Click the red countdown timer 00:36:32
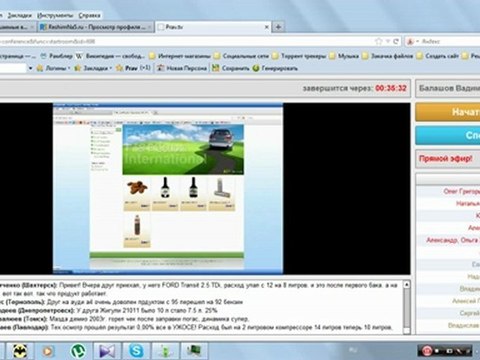Viewport: 480px width, 360px height. (391, 88)
